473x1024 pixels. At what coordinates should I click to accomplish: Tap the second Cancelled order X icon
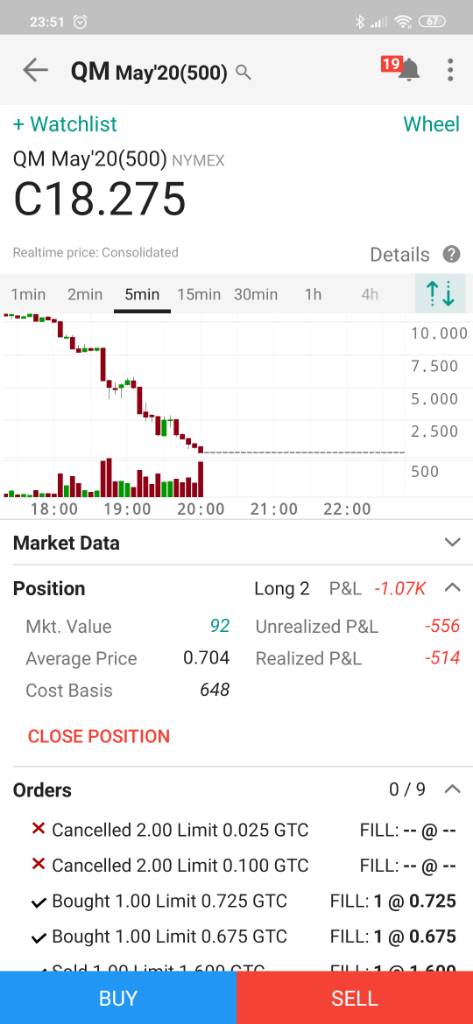point(39,865)
